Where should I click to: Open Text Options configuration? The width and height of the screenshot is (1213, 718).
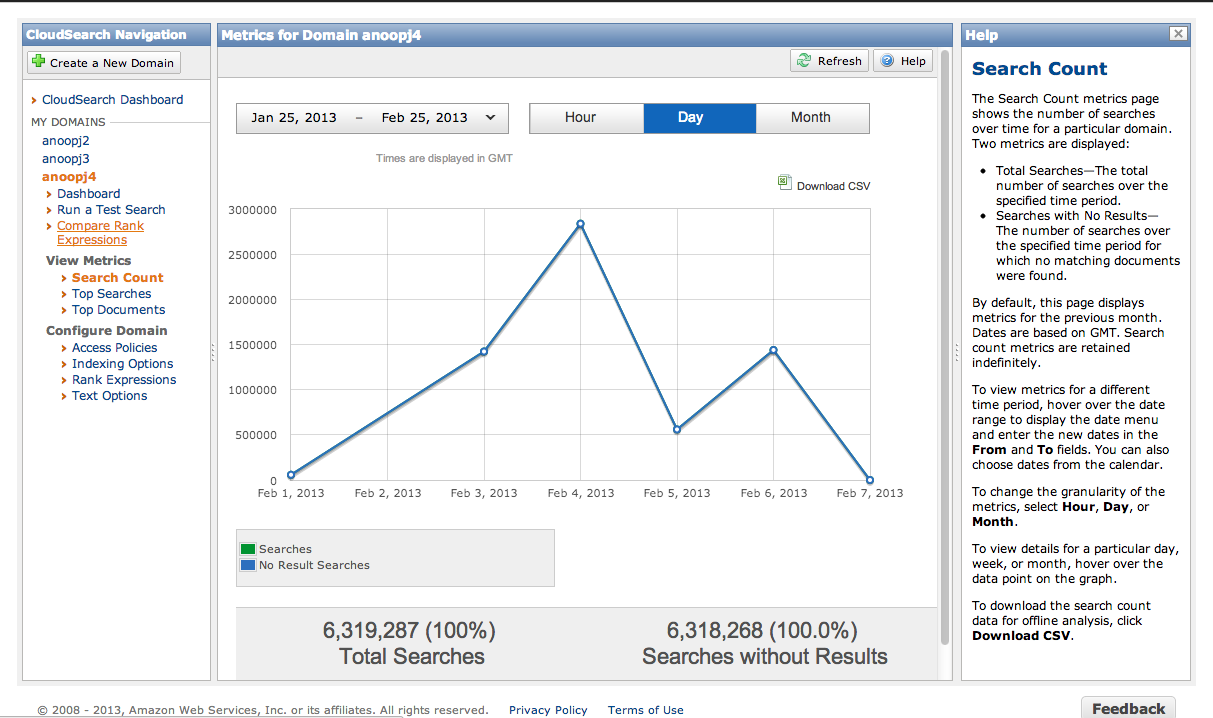point(109,396)
